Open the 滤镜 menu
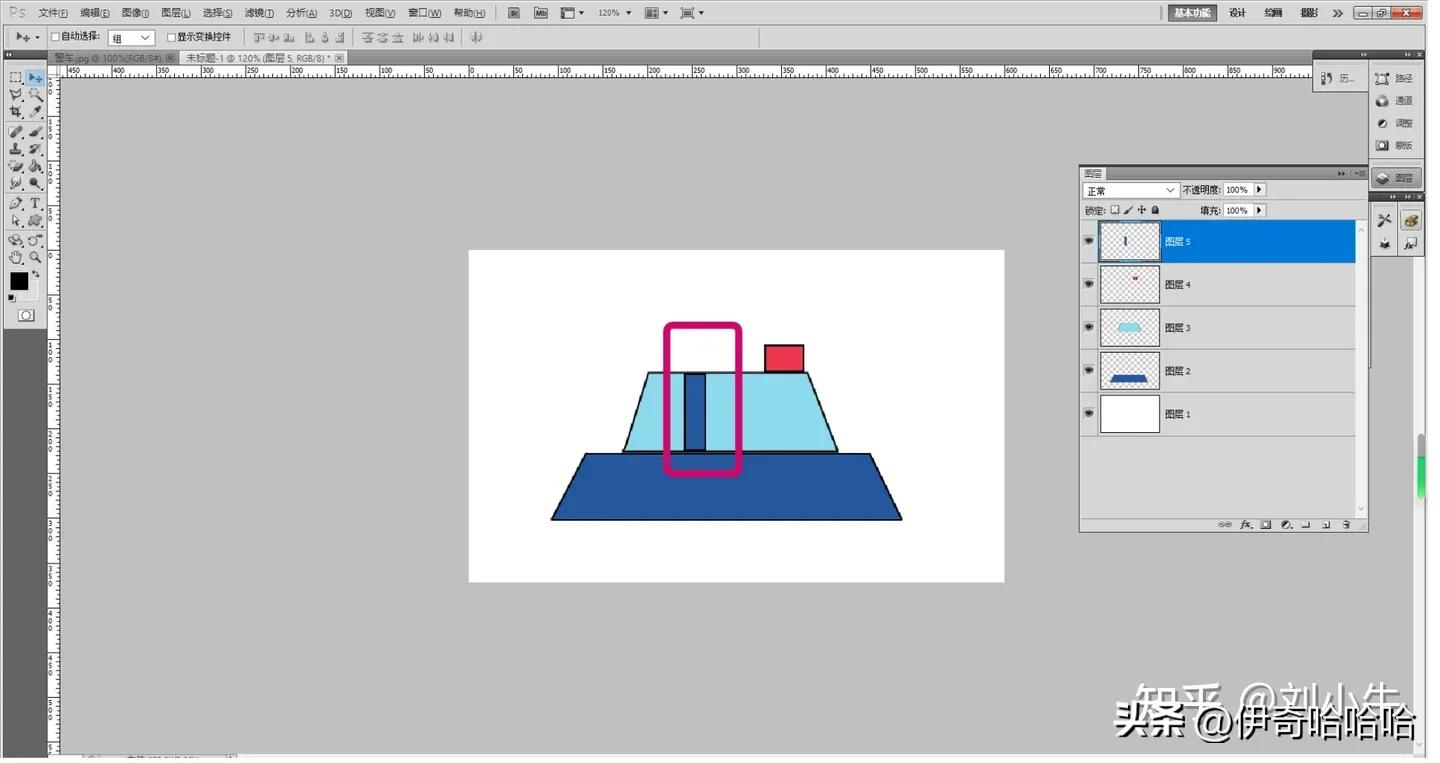The height and width of the screenshot is (763, 1440). point(259,13)
